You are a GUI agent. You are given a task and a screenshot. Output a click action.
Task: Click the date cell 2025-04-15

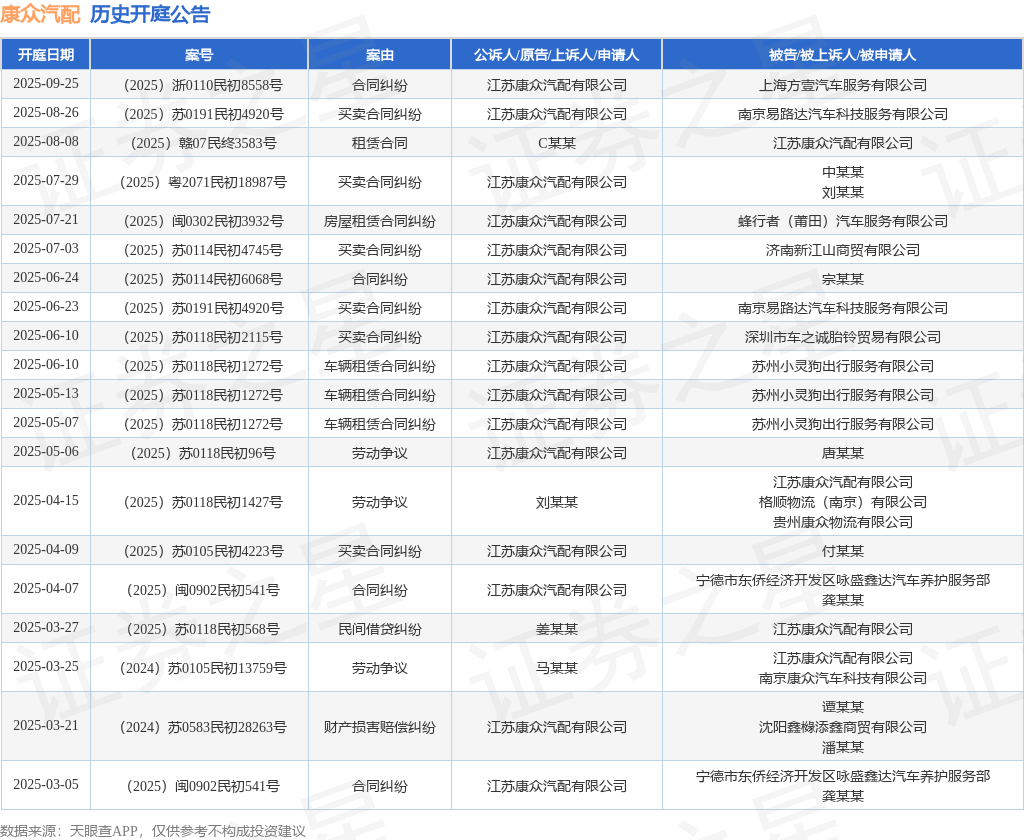pos(46,500)
